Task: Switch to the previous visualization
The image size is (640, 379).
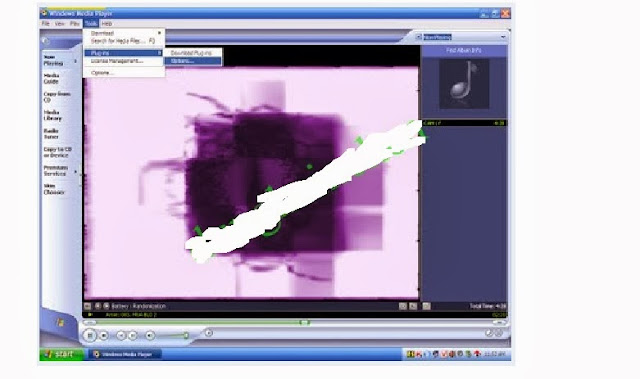Action: (x=98, y=306)
